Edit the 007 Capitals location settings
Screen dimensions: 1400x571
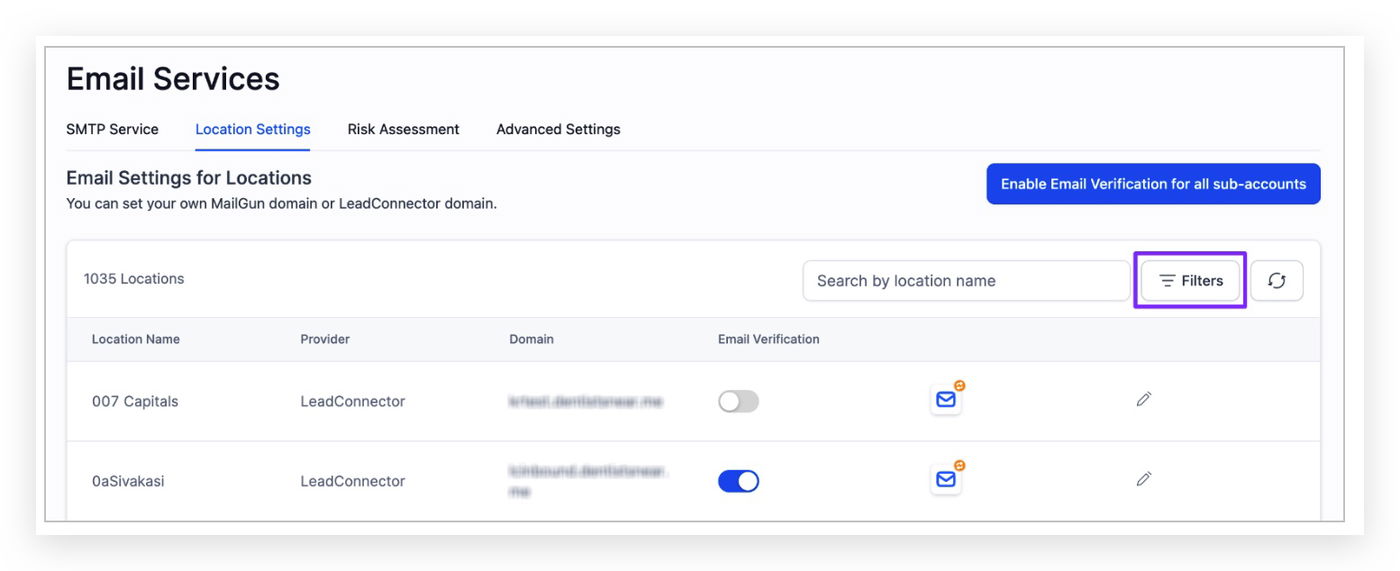(x=1144, y=400)
